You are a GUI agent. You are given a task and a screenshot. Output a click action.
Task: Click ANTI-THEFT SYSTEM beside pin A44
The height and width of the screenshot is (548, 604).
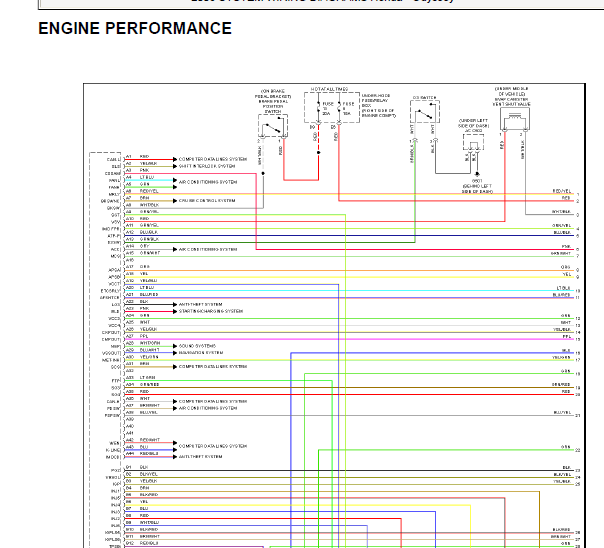click(x=200, y=457)
